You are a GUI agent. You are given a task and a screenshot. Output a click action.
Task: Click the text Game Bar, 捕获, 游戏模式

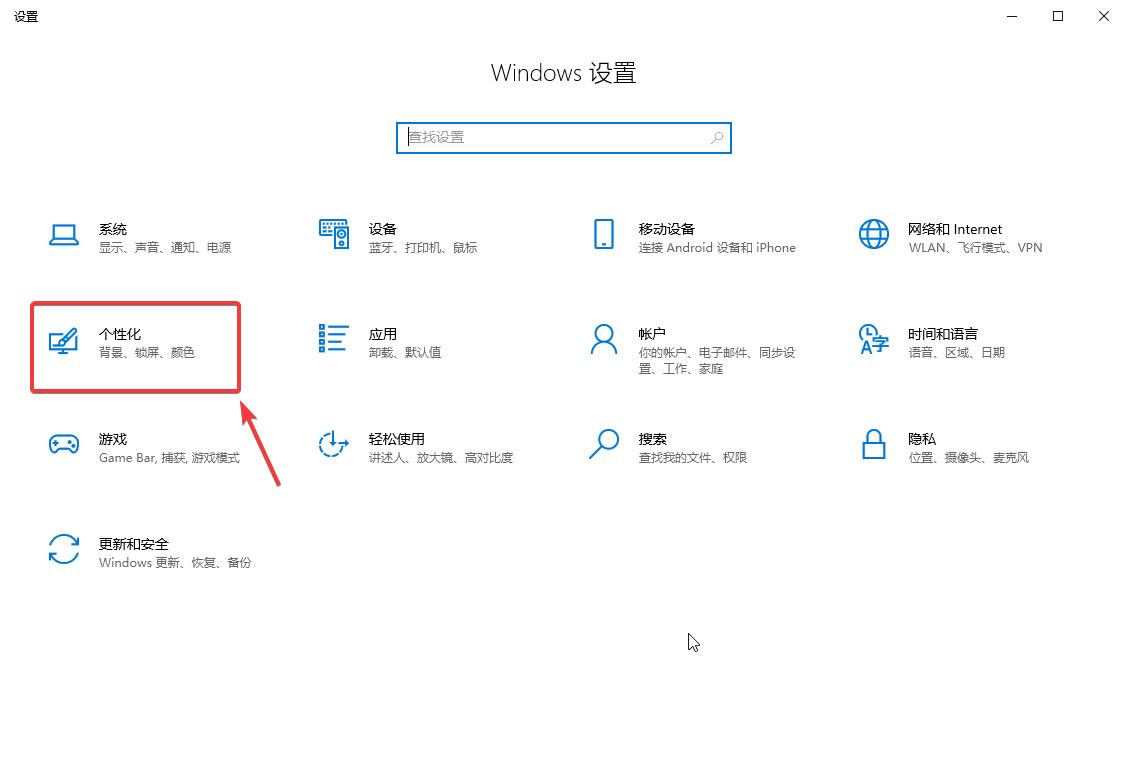point(170,458)
